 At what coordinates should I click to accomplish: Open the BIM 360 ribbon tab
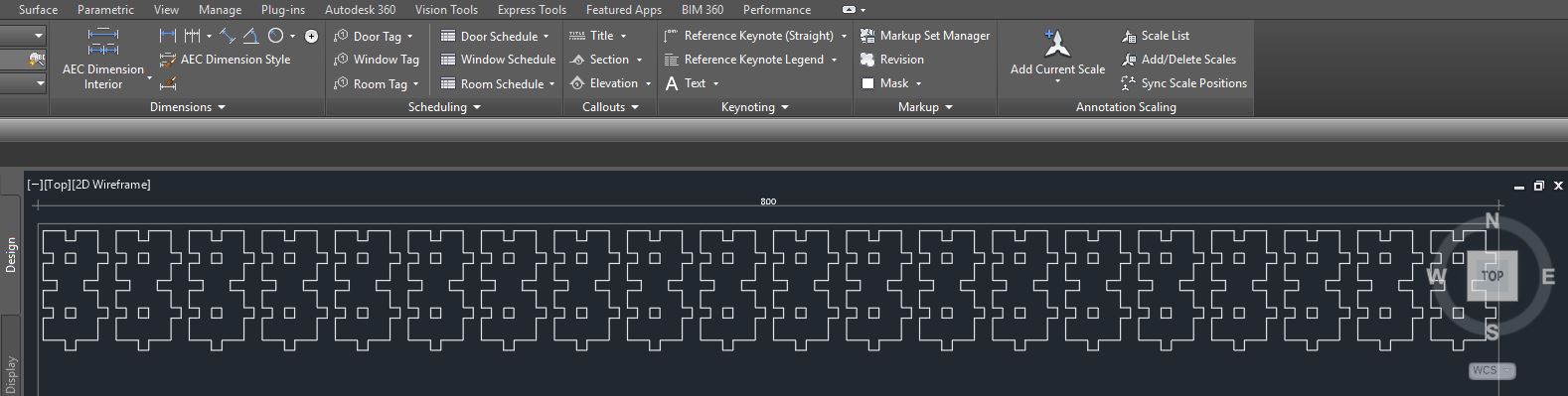click(x=703, y=10)
